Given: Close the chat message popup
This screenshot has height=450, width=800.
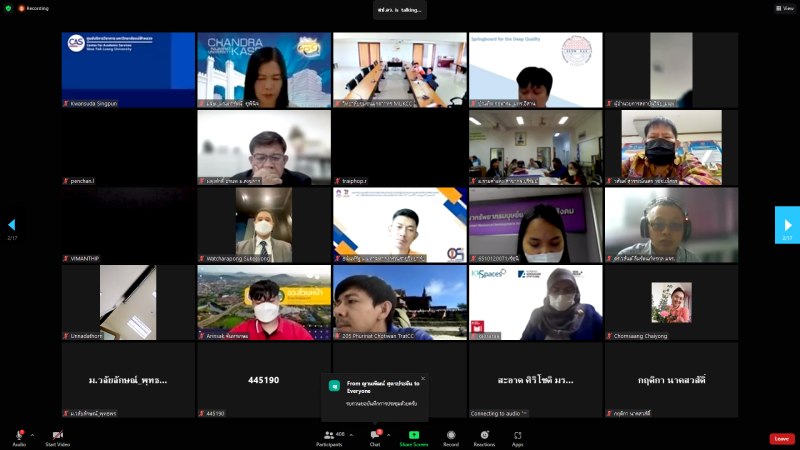Looking at the screenshot, I should click(423, 378).
